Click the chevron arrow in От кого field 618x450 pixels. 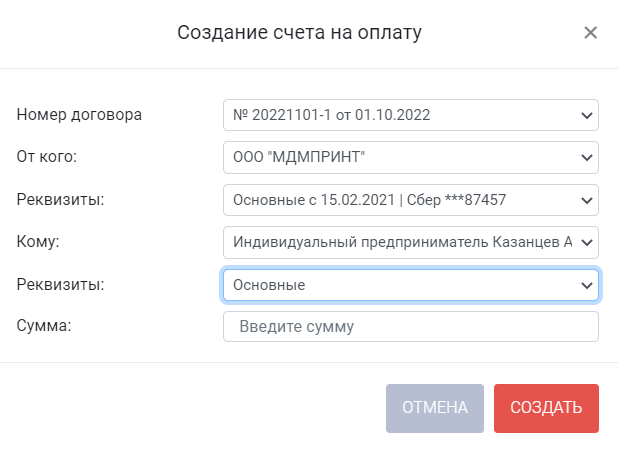(587, 158)
